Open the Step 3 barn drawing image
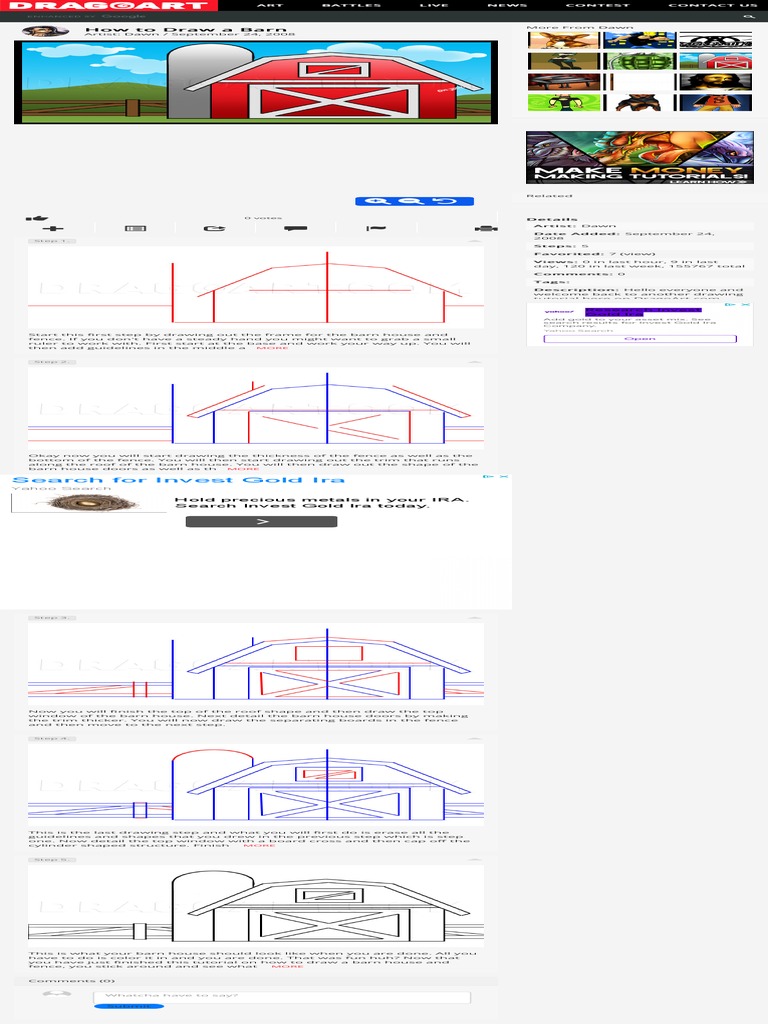Image resolution: width=768 pixels, height=1024 pixels. tap(256, 664)
